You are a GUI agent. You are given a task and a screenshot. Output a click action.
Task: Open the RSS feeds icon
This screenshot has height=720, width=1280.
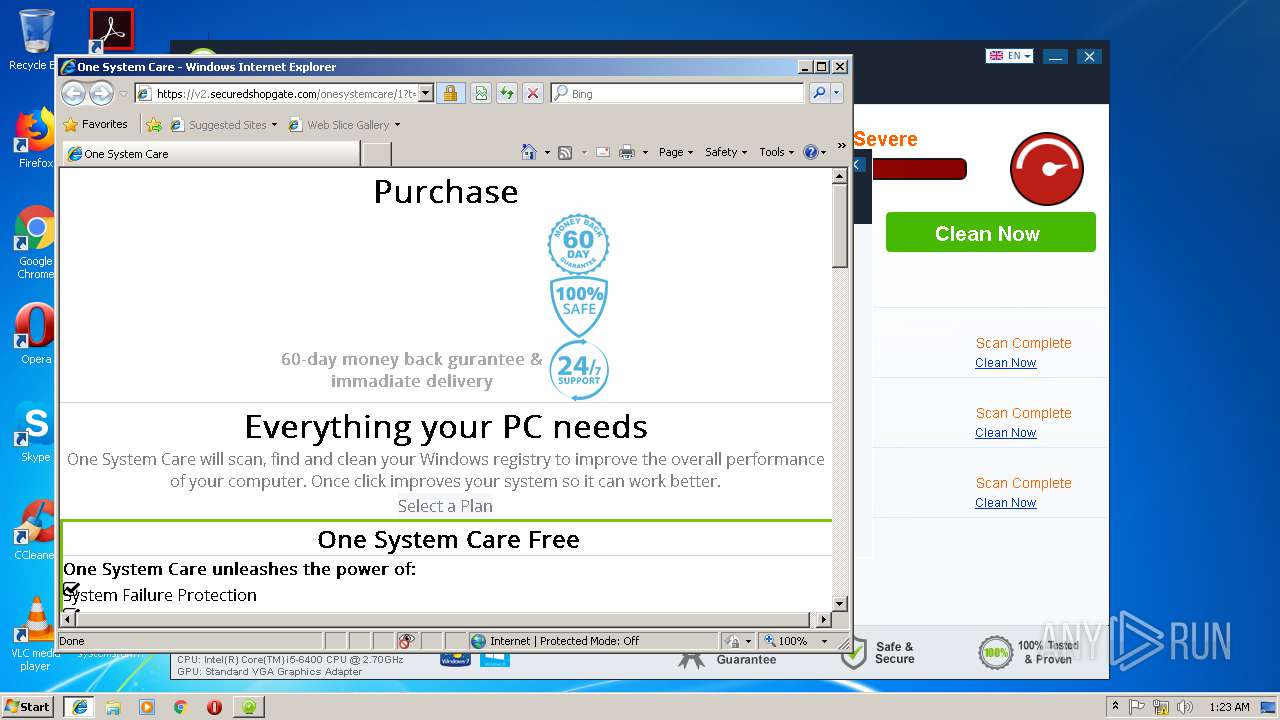pyautogui.click(x=565, y=152)
